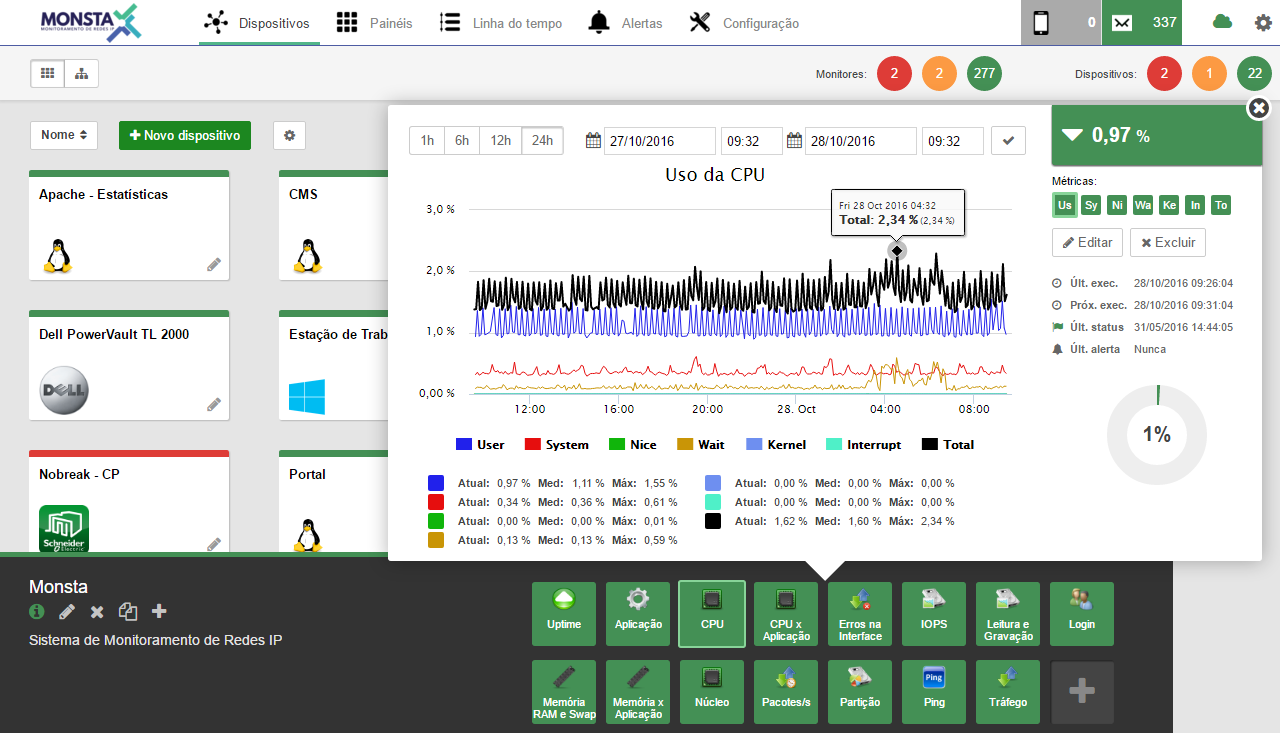1280x733 pixels.
Task: Open the Tráfego monitor tile
Action: pyautogui.click(x=1008, y=692)
